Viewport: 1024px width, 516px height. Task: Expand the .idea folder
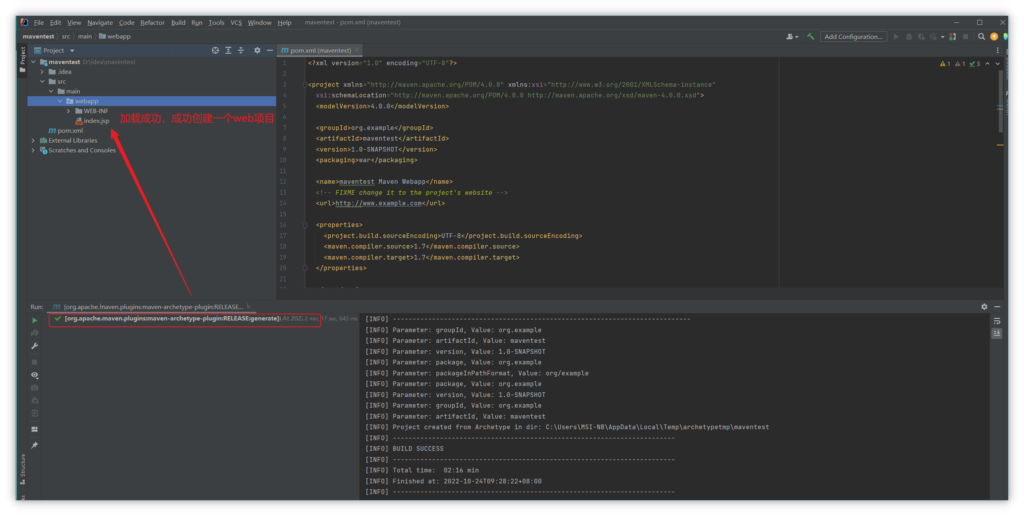point(42,72)
